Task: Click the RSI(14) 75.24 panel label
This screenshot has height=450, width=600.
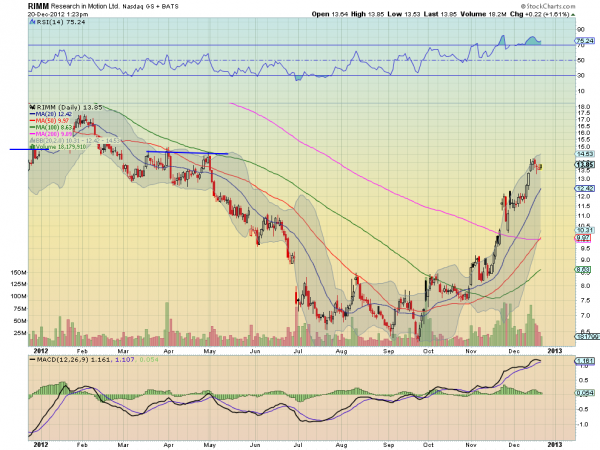Action: pyautogui.click(x=60, y=22)
